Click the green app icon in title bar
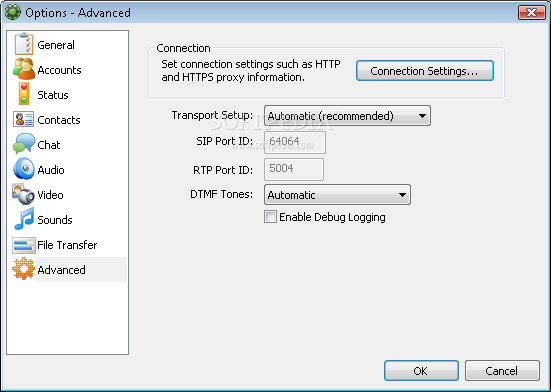The height and width of the screenshot is (392, 551). tap(13, 12)
